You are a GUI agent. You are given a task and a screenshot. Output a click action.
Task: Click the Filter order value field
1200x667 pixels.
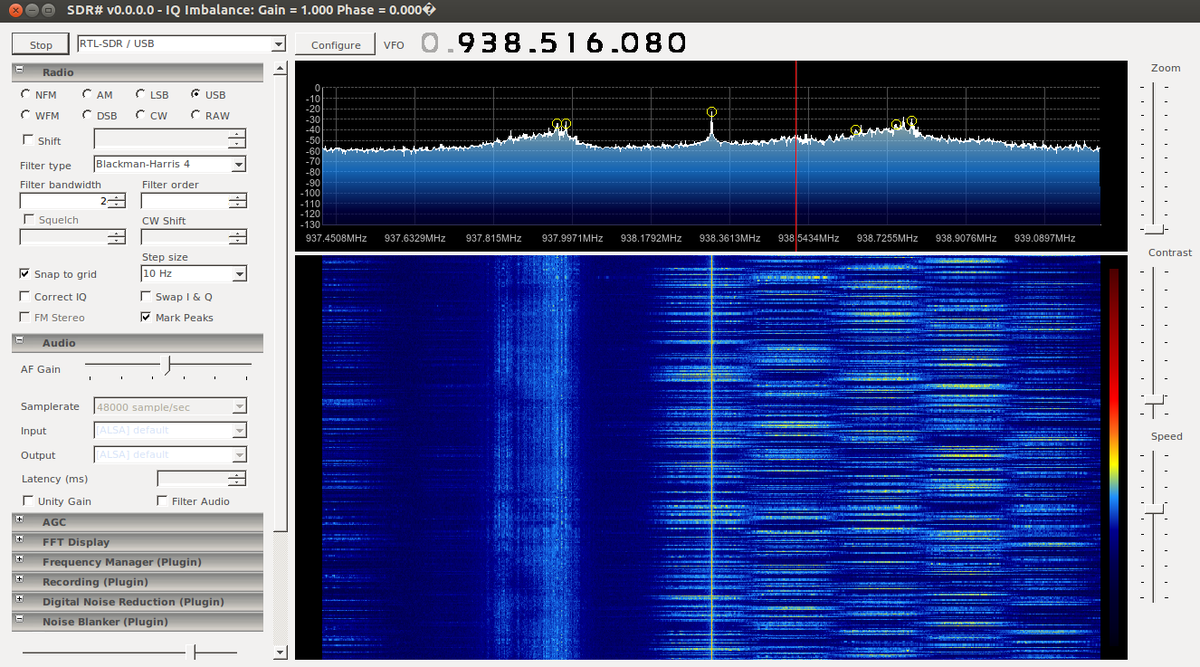click(x=194, y=201)
